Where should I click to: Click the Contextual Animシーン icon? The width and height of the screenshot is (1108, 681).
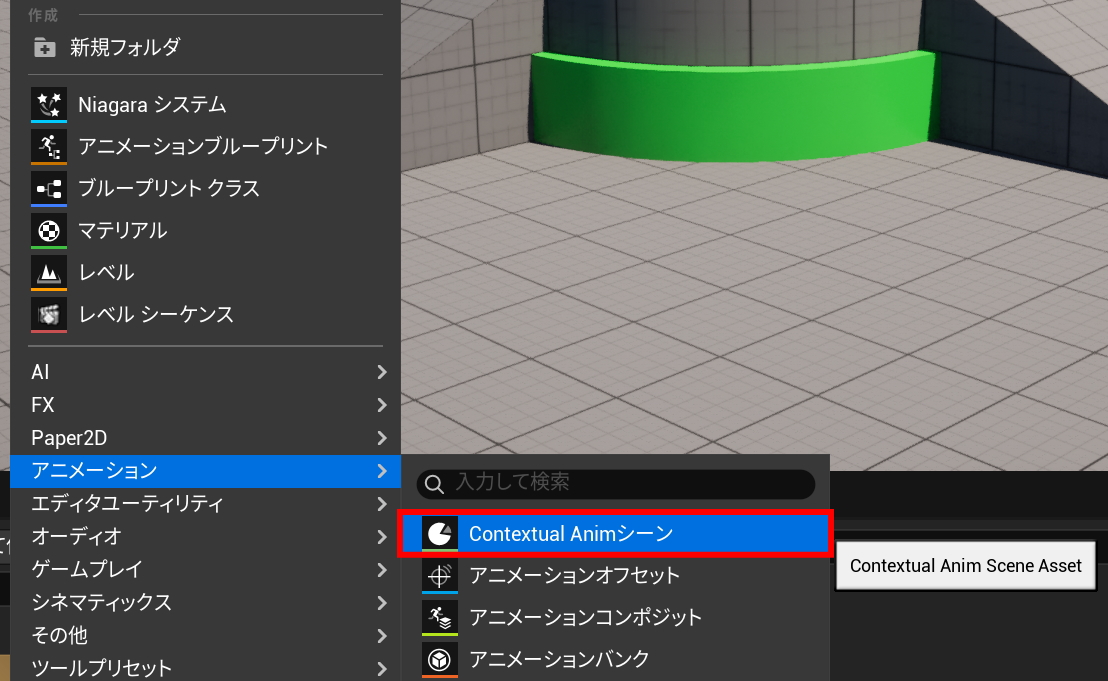click(x=439, y=534)
